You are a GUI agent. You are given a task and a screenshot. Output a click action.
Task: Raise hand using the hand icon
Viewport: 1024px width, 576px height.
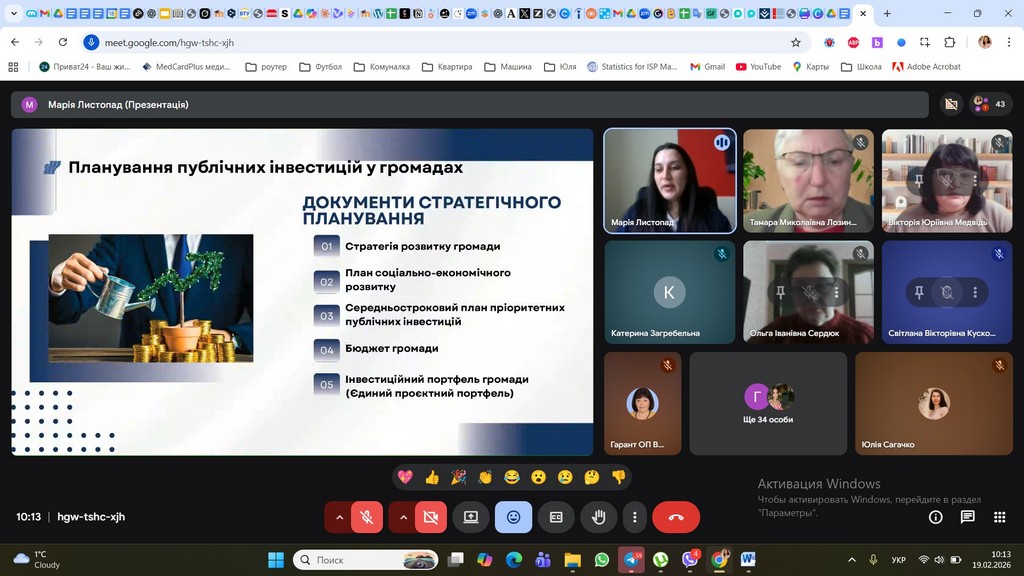599,517
